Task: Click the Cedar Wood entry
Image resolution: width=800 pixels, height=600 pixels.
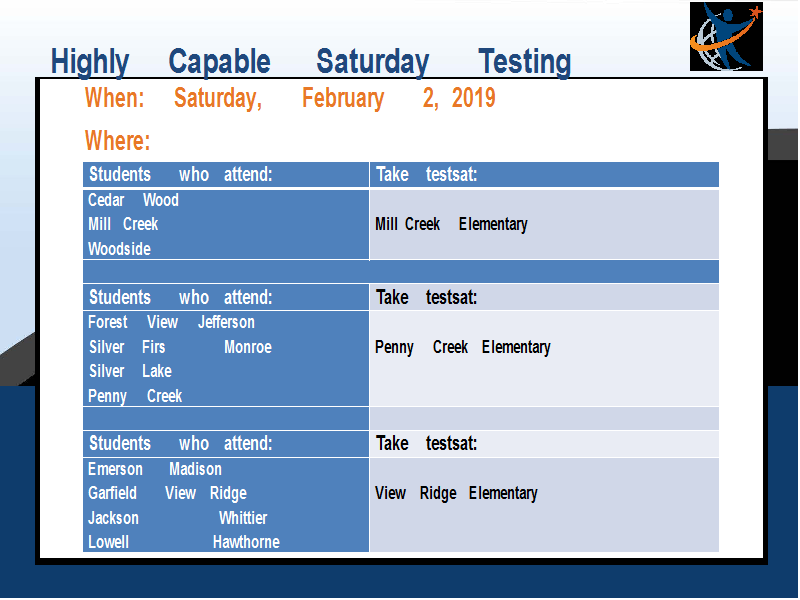Action: 133,200
